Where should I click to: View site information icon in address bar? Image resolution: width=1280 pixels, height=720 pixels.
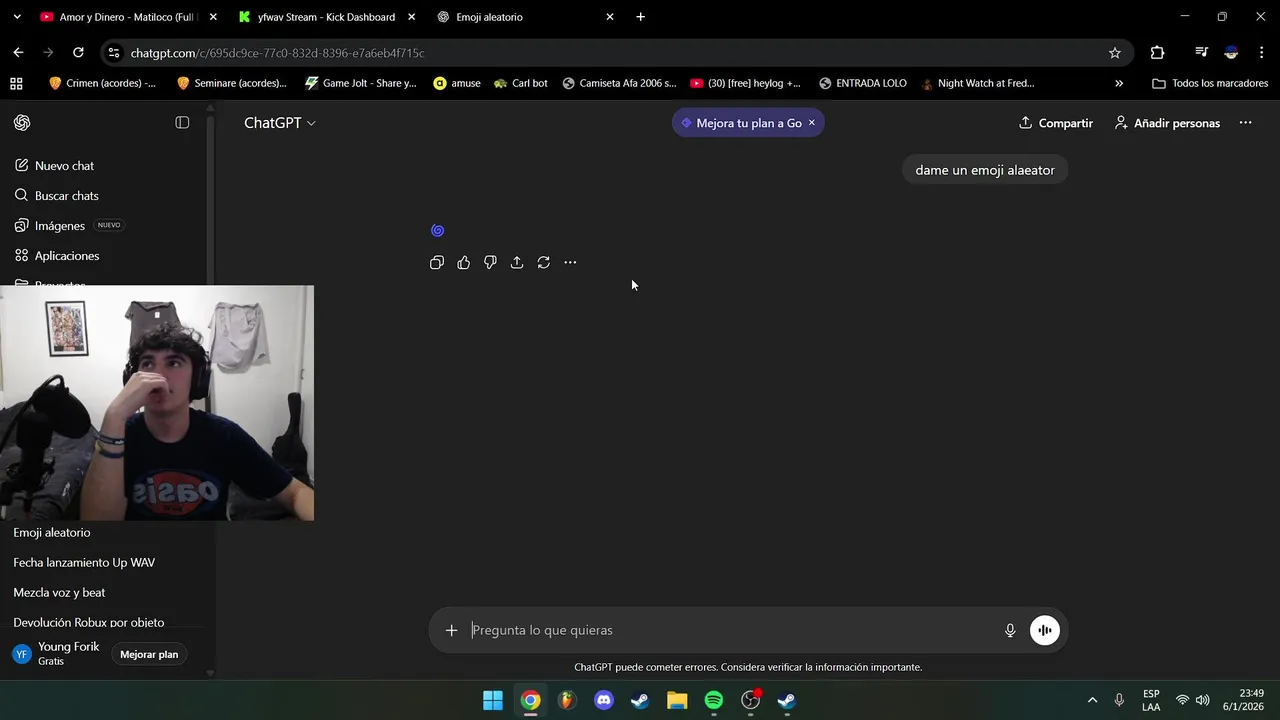pos(114,53)
